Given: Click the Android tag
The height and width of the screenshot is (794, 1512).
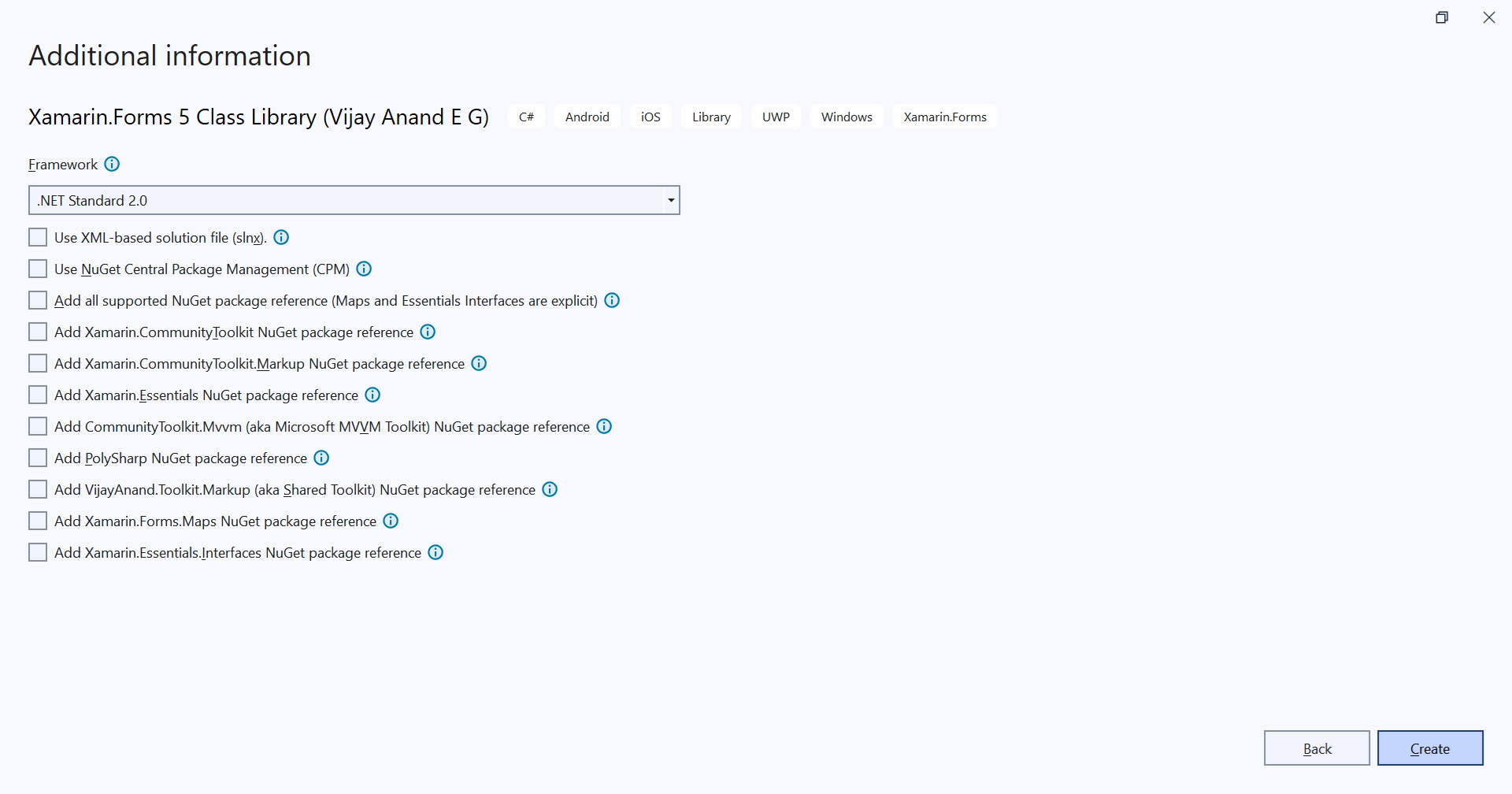Looking at the screenshot, I should pos(587,117).
